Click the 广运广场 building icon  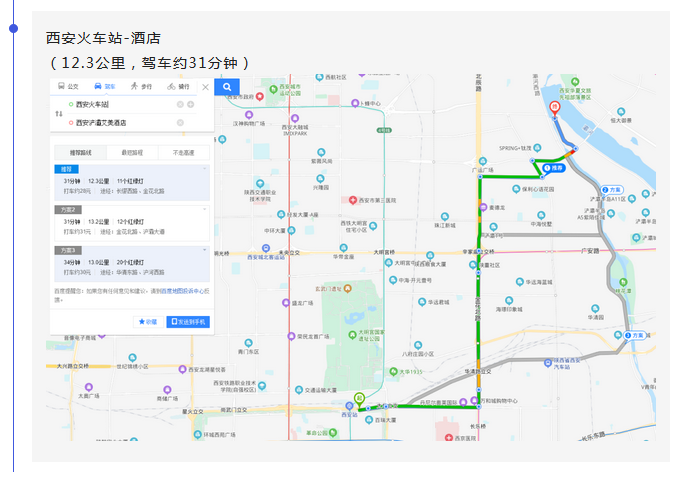[483, 161]
